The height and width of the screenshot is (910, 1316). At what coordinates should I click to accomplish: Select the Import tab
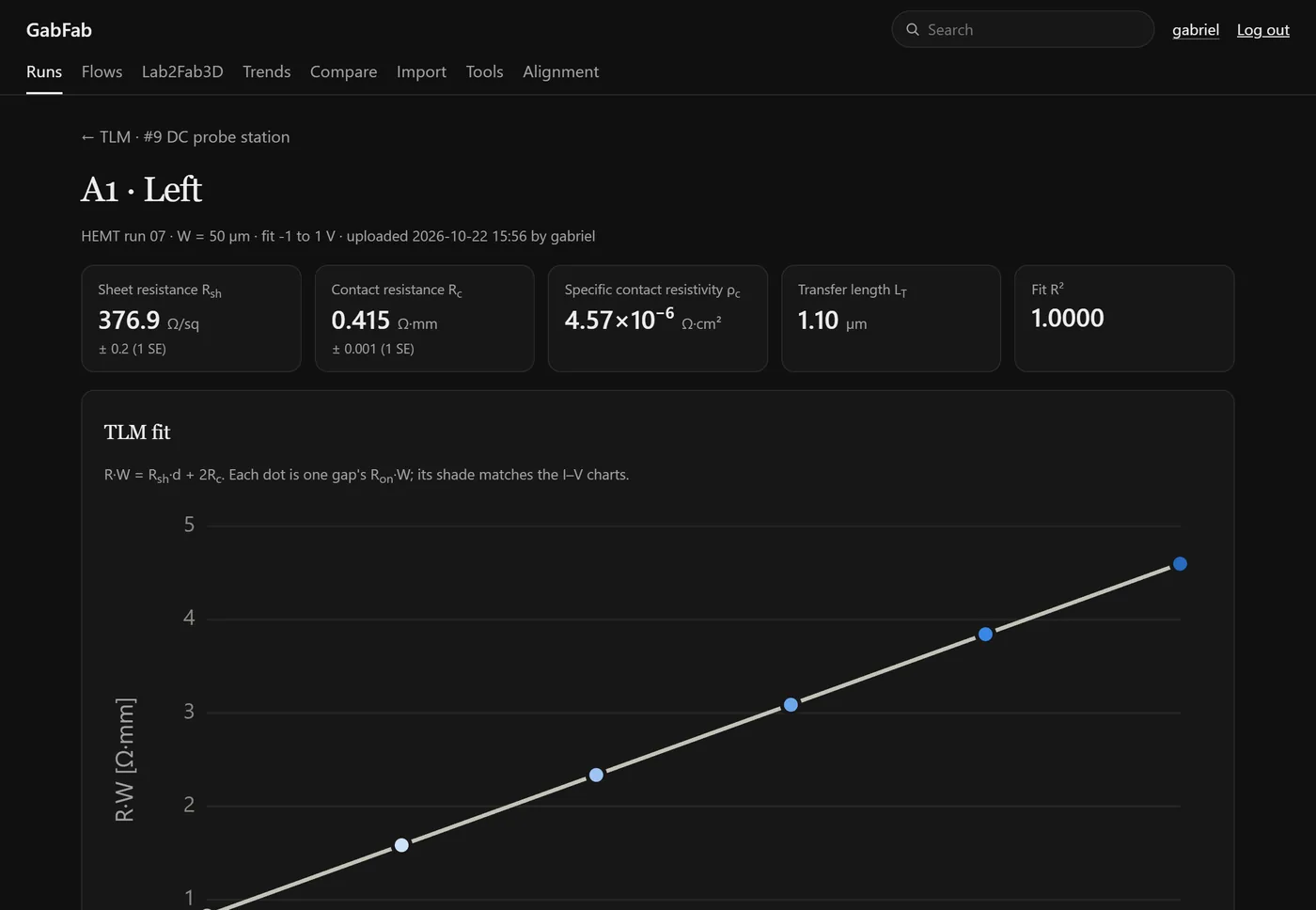(421, 71)
